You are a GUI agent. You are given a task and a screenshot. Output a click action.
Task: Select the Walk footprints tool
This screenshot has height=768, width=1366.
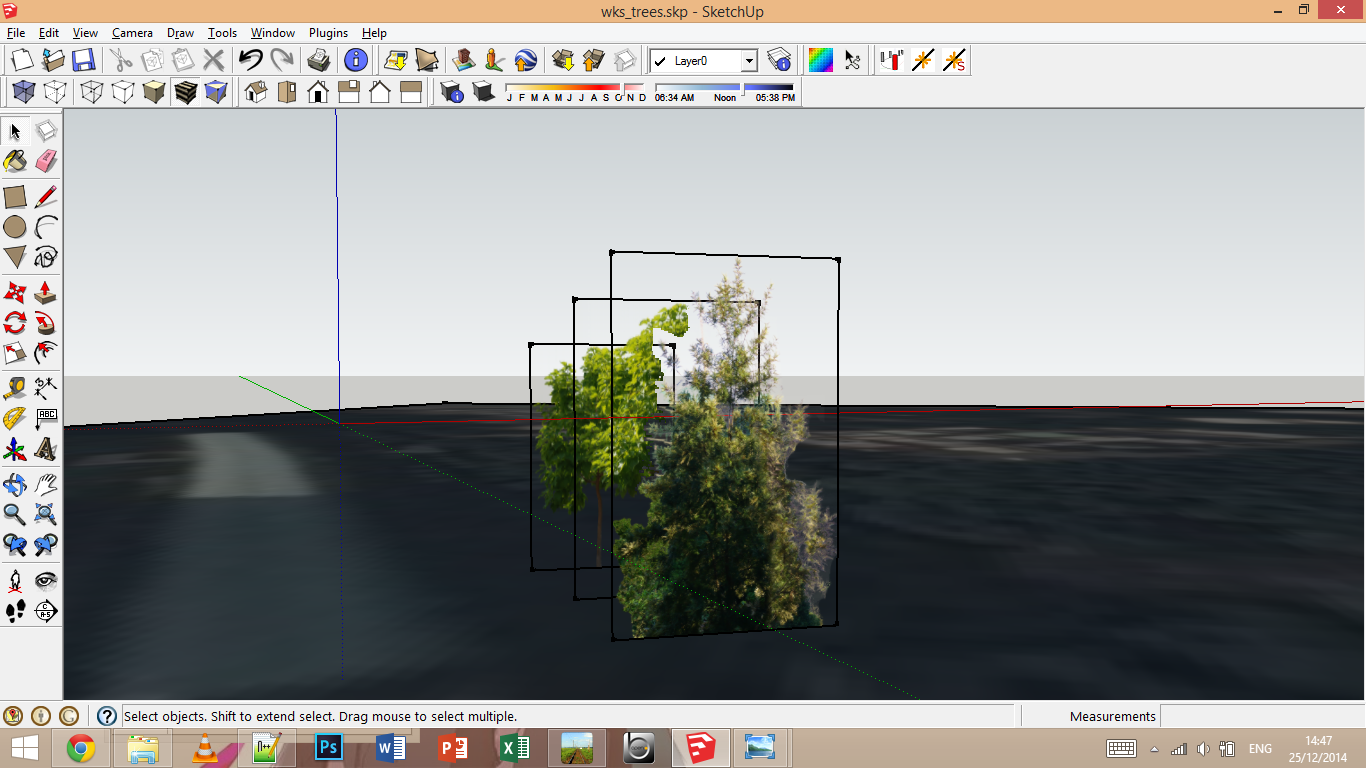click(x=15, y=611)
